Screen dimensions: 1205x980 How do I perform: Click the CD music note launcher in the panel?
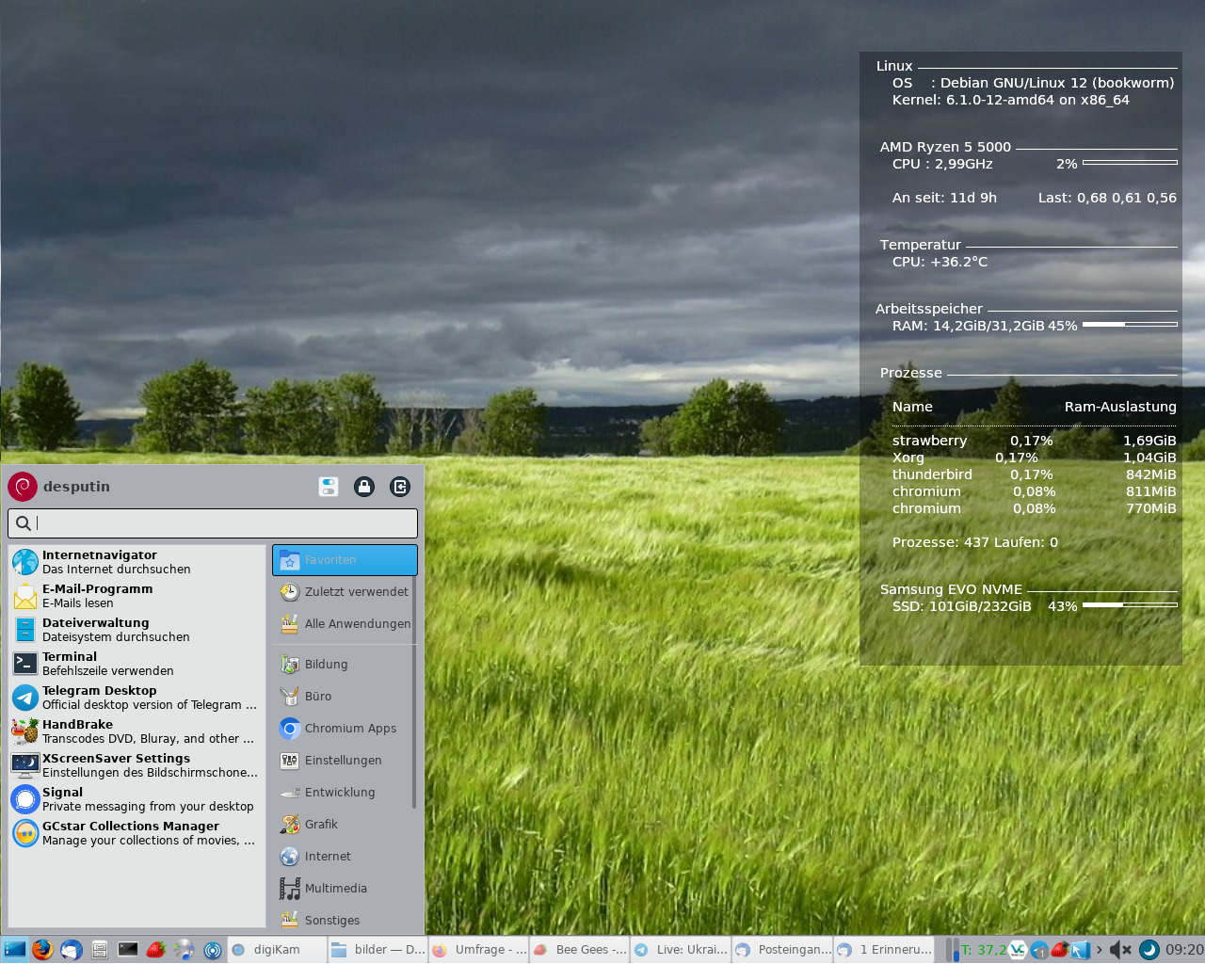tap(185, 950)
